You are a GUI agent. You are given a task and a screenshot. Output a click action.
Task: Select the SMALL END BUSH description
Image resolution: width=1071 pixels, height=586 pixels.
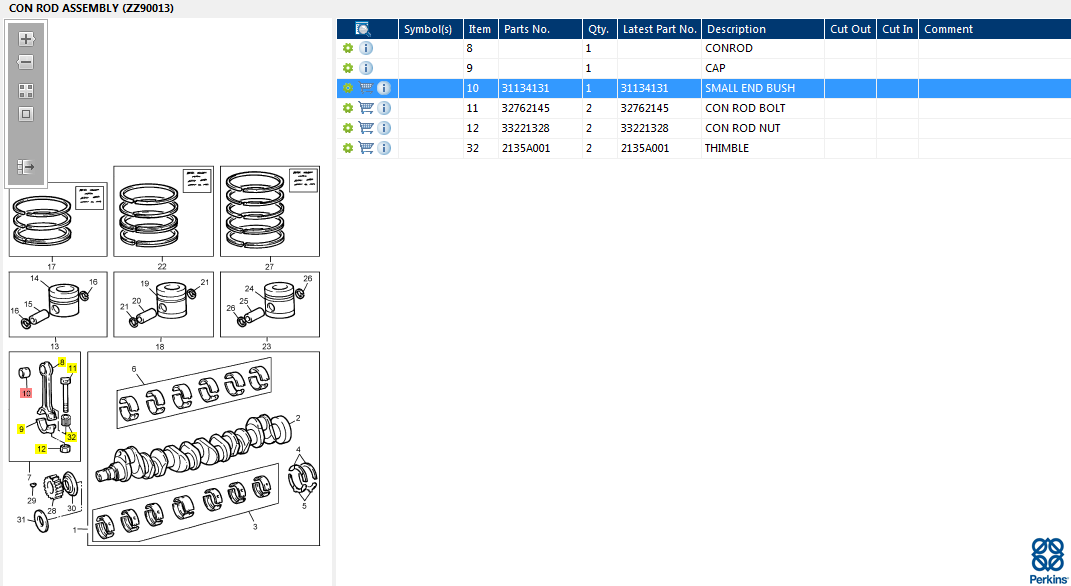[x=763, y=88]
